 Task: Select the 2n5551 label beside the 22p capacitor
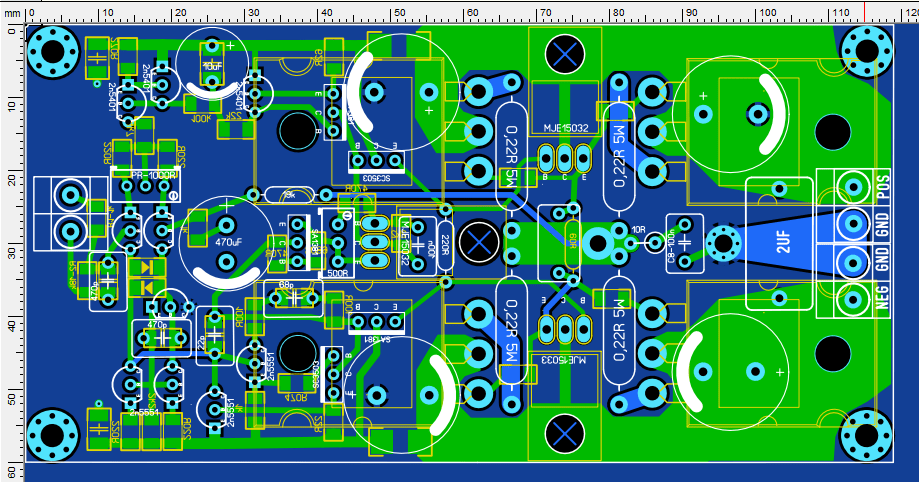click(x=271, y=368)
